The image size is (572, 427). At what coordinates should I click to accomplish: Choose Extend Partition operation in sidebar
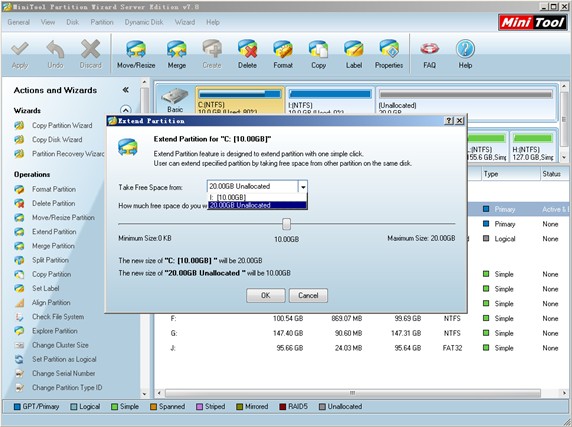click(x=45, y=232)
